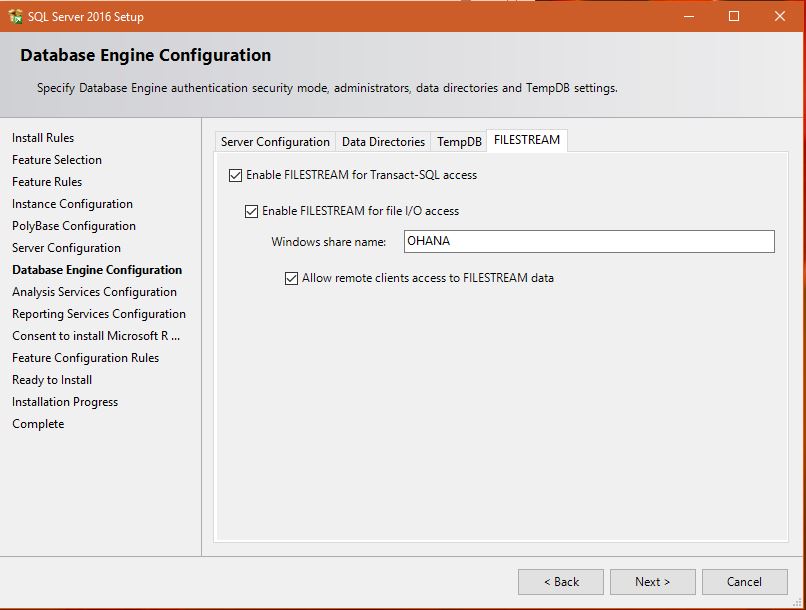
Task: Switch to the Data Directories tab
Action: tap(383, 141)
